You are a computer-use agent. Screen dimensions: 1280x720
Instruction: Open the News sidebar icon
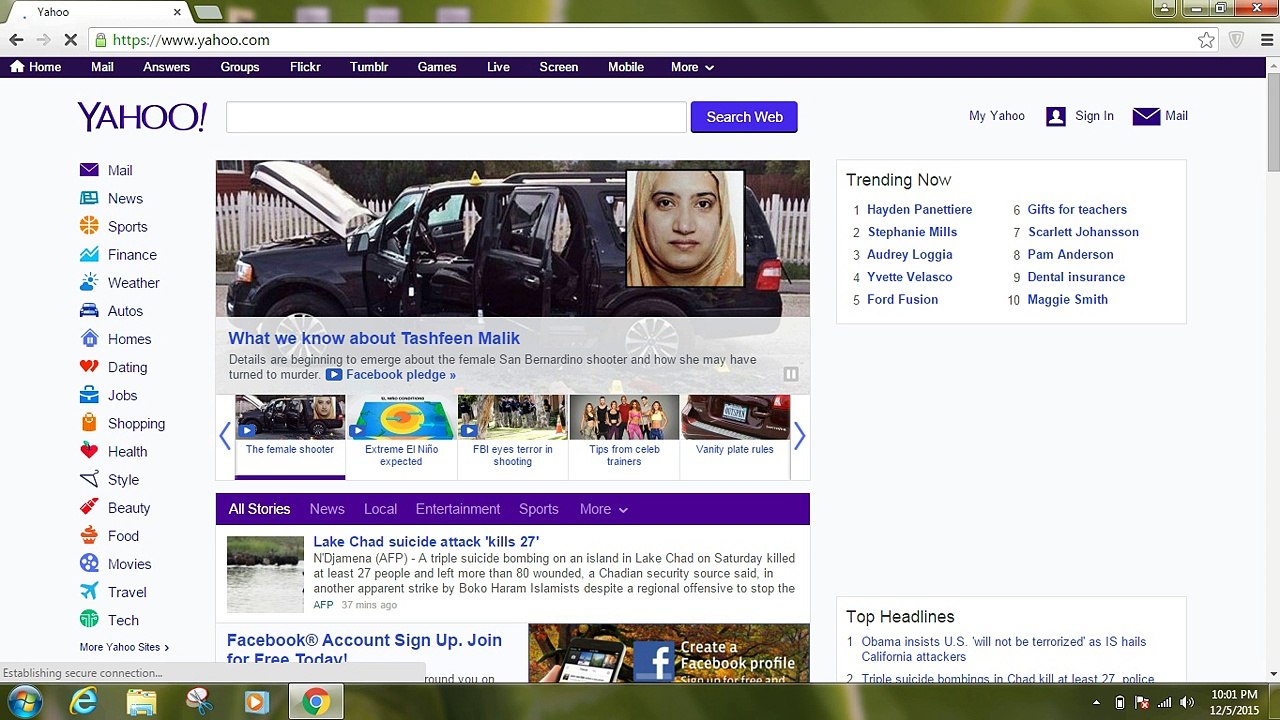[x=89, y=198]
